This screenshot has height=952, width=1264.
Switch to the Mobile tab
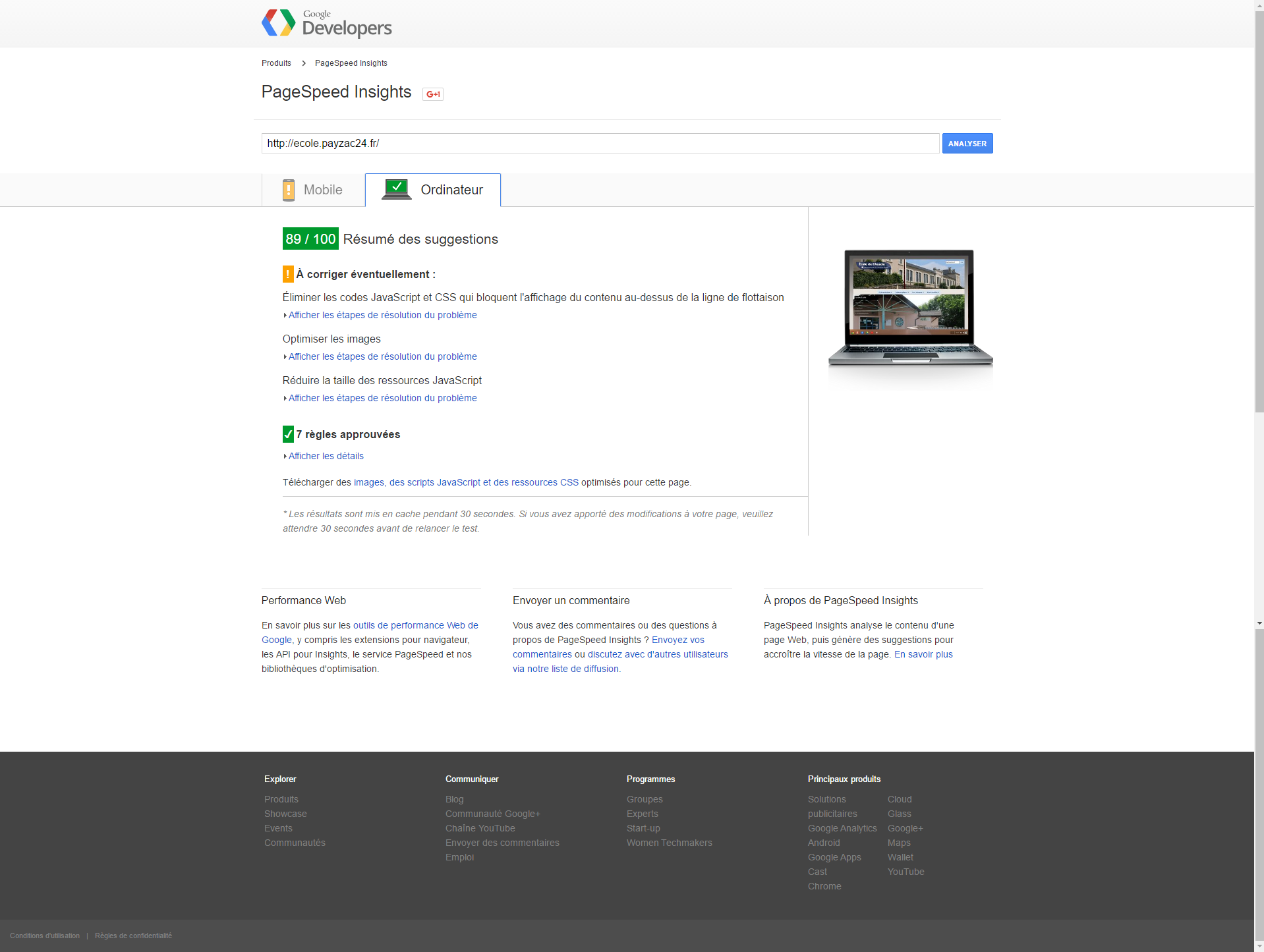tap(314, 190)
